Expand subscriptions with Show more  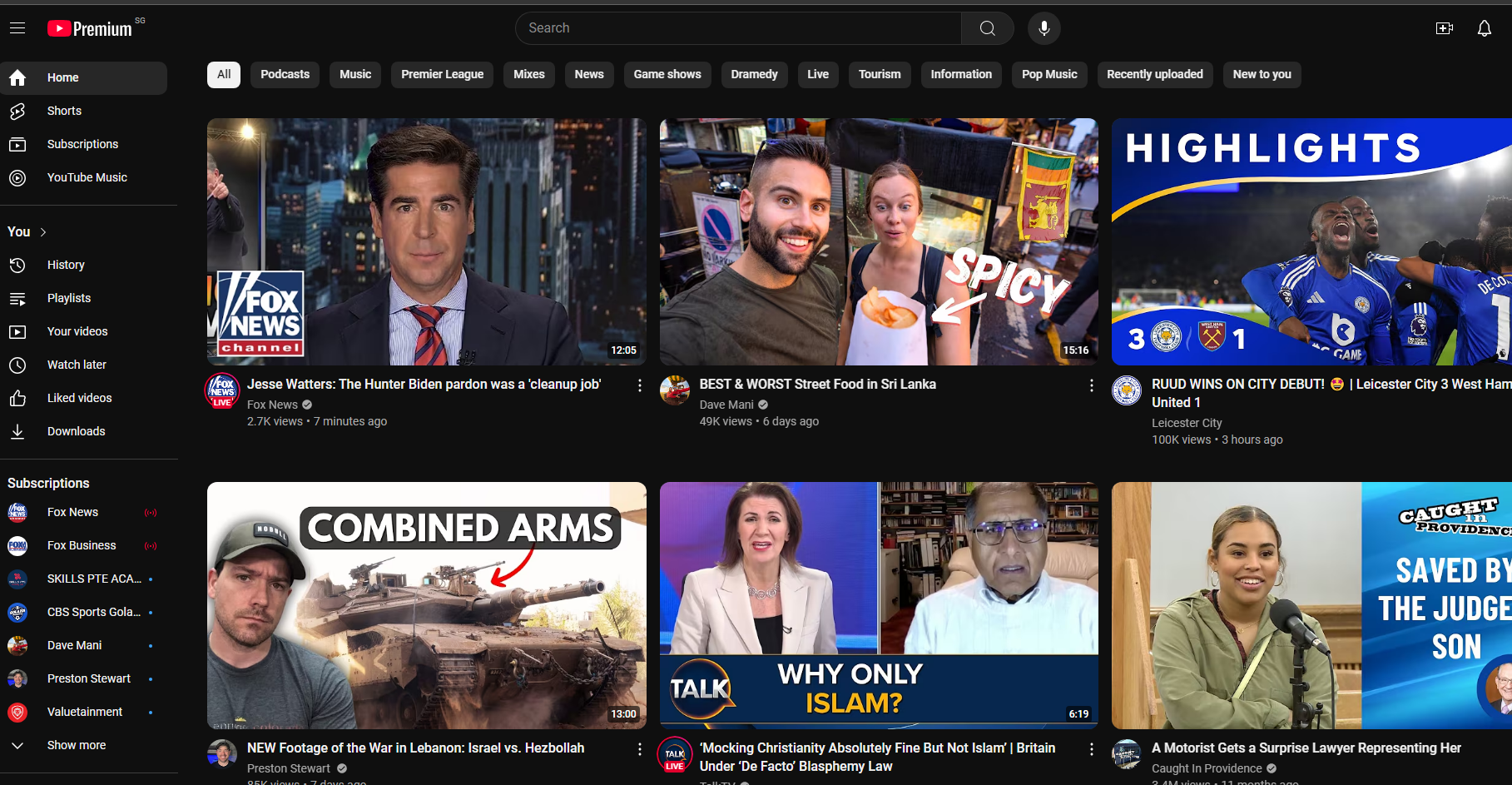77,745
